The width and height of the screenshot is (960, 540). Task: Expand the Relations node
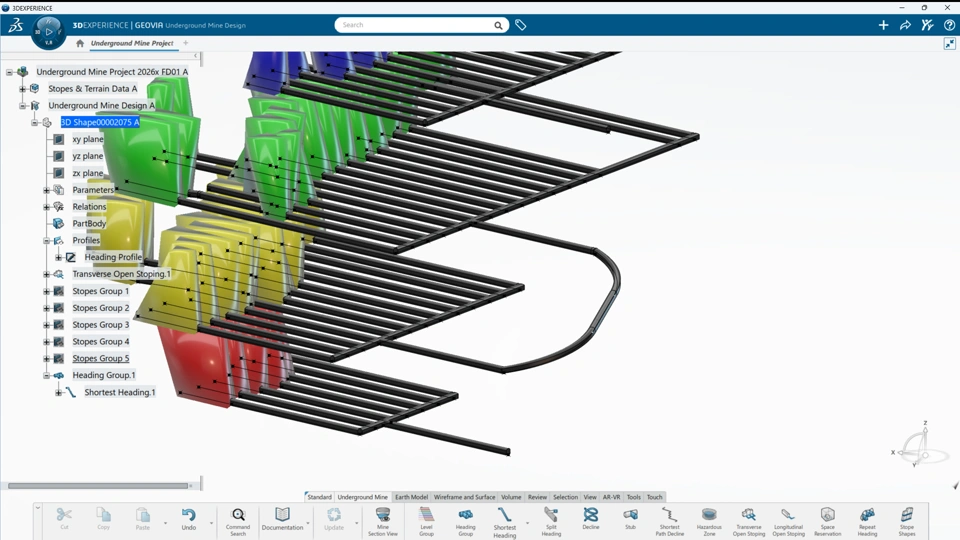pos(47,207)
